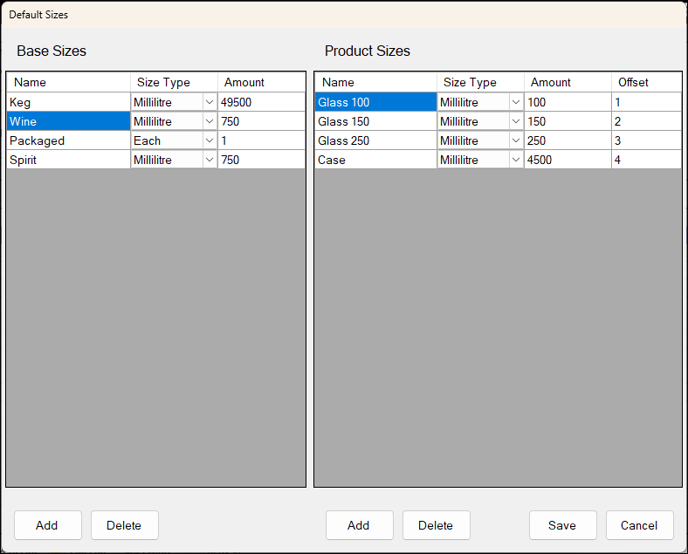This screenshot has width=688, height=554.
Task: Open Size Type dropdown for Packaged row
Action: (x=209, y=141)
